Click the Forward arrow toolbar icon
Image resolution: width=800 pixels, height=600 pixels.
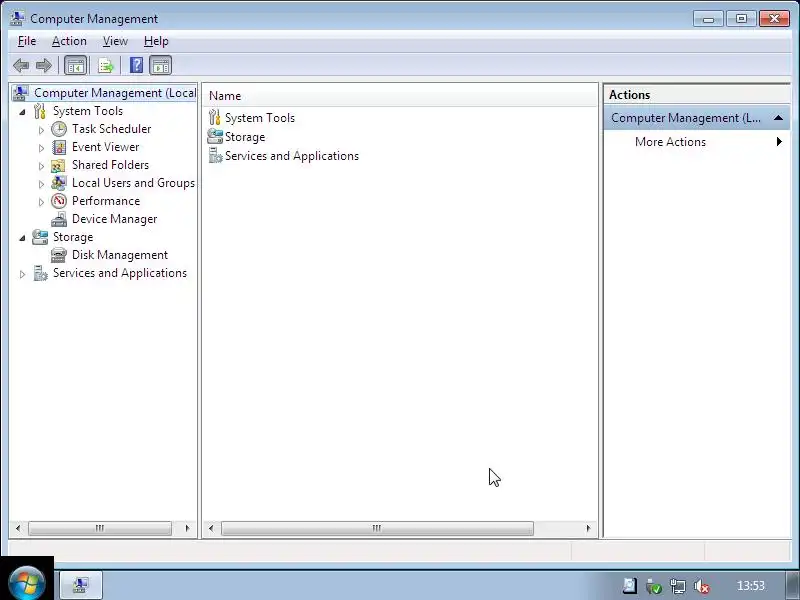44,65
